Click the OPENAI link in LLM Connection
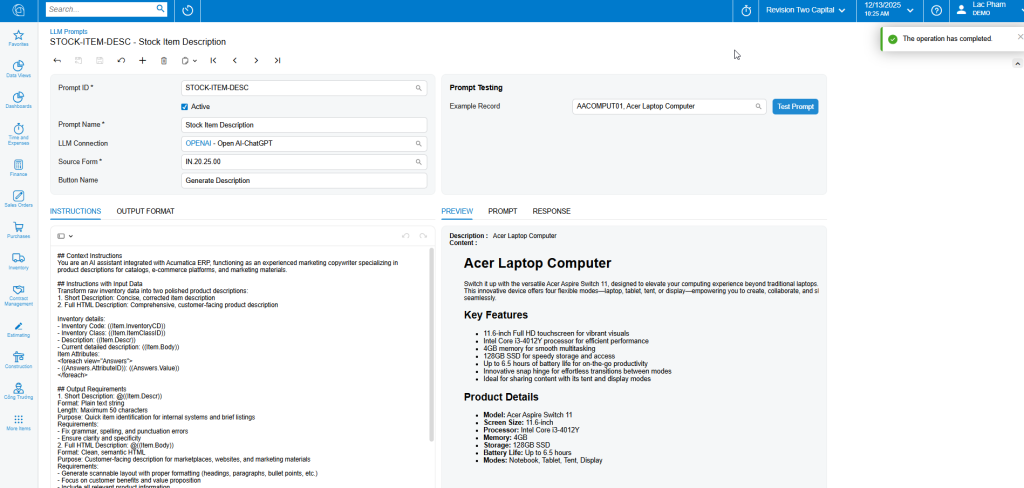The height and width of the screenshot is (488, 1024). coord(198,143)
